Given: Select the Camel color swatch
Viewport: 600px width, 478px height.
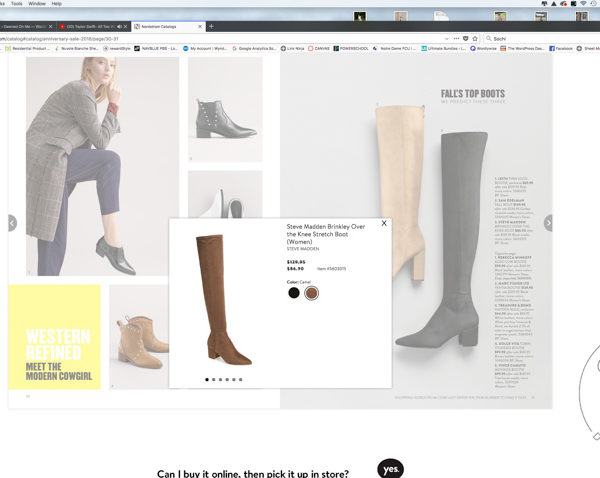Looking at the screenshot, I should click(311, 293).
